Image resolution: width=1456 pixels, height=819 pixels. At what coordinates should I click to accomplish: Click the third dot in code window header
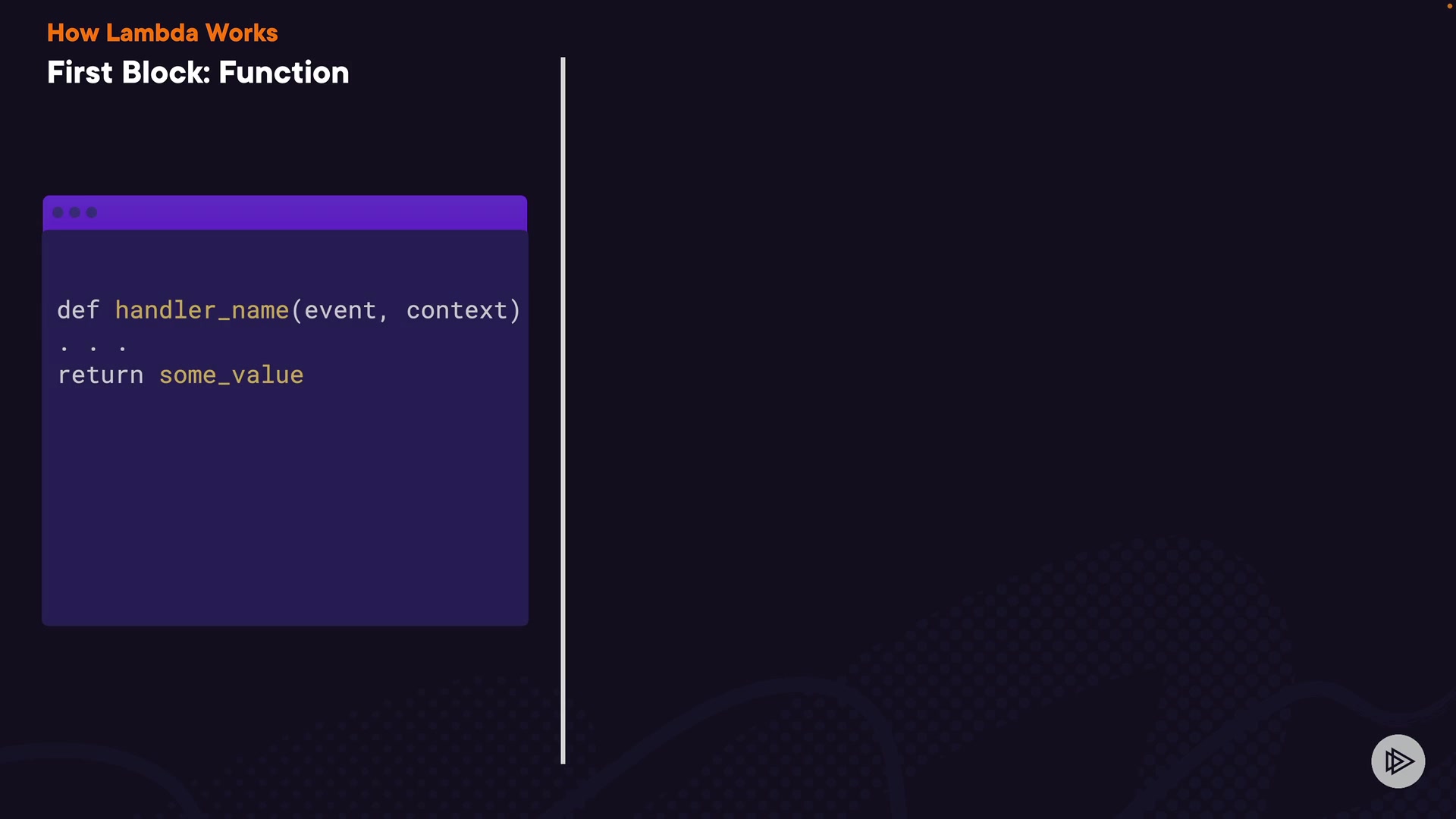pyautogui.click(x=92, y=212)
